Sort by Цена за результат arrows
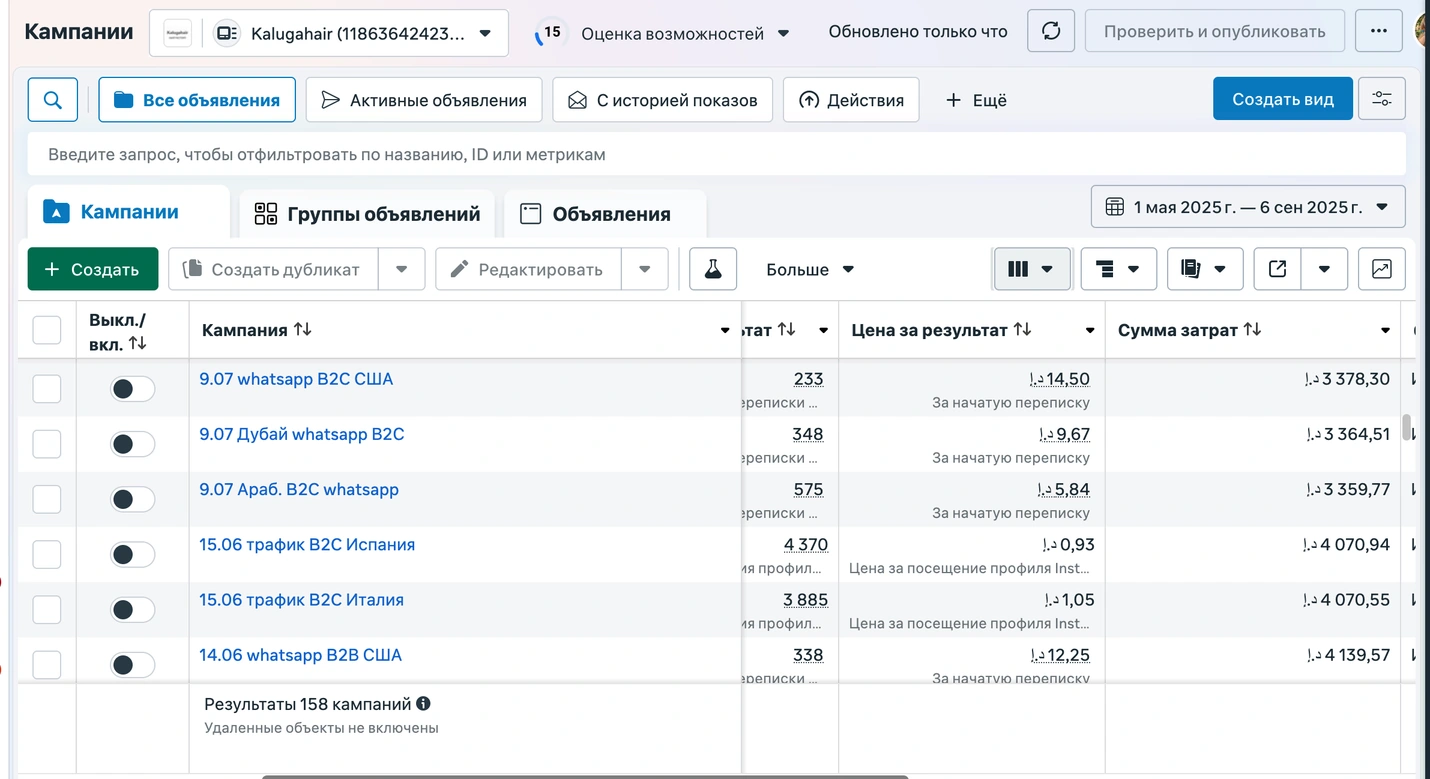The height and width of the screenshot is (779, 1430). [1022, 330]
